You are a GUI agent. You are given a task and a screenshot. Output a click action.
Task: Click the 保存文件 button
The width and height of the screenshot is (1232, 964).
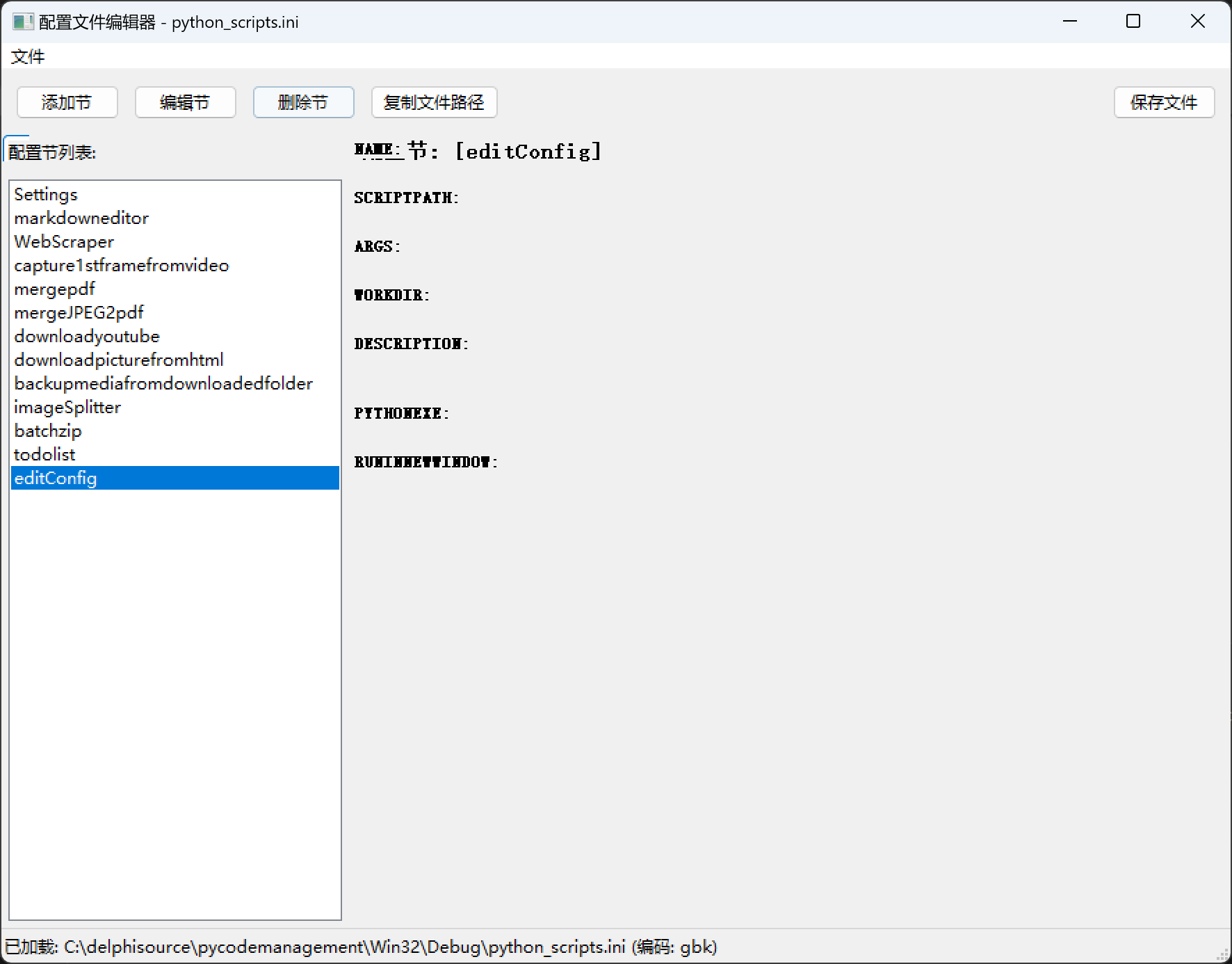[1164, 102]
